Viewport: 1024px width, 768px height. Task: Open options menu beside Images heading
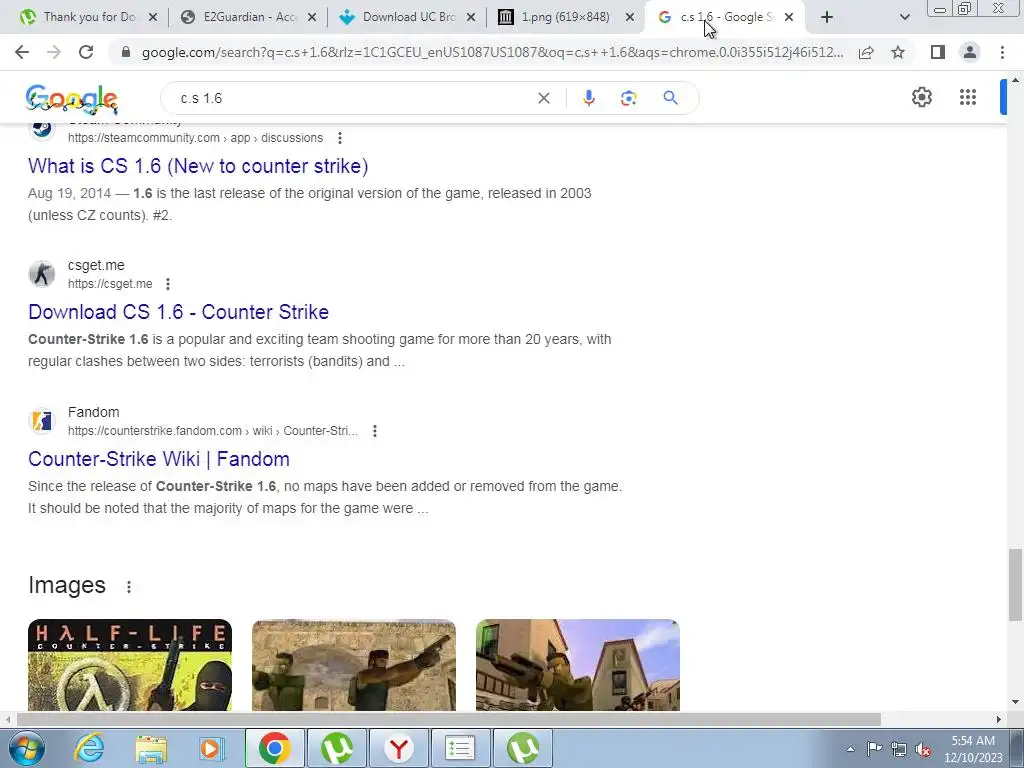129,586
